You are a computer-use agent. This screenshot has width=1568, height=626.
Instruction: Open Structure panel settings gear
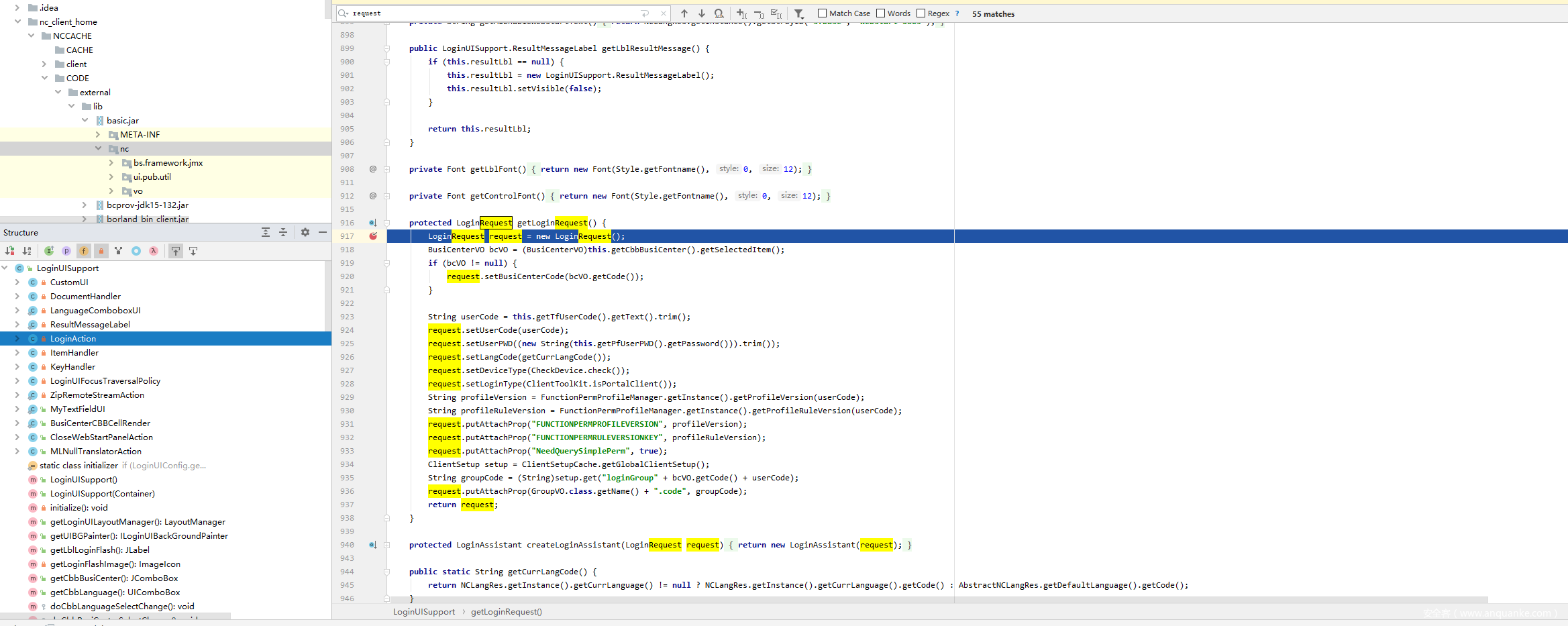(305, 232)
